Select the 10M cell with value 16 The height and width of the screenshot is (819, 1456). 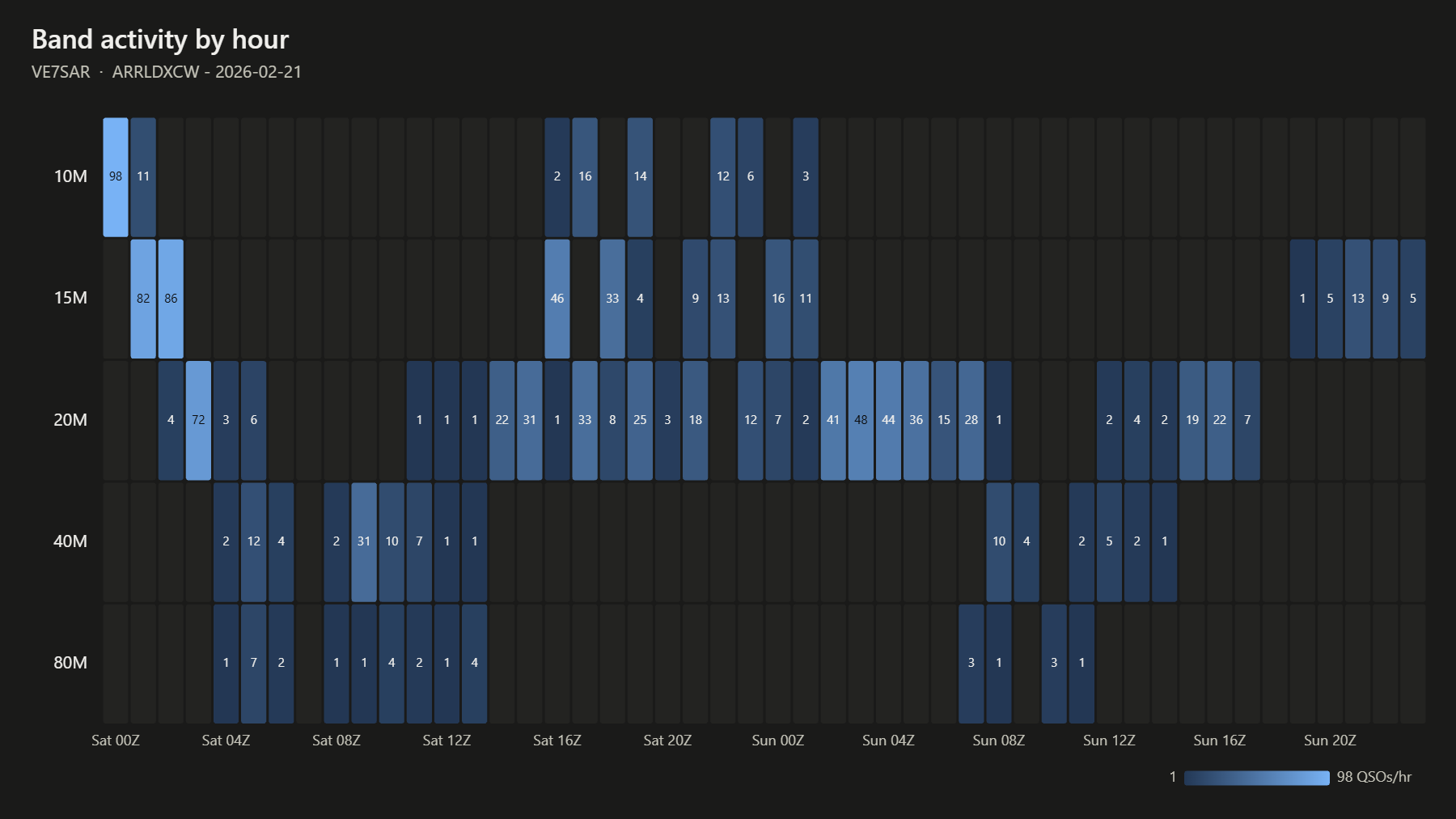tap(585, 177)
